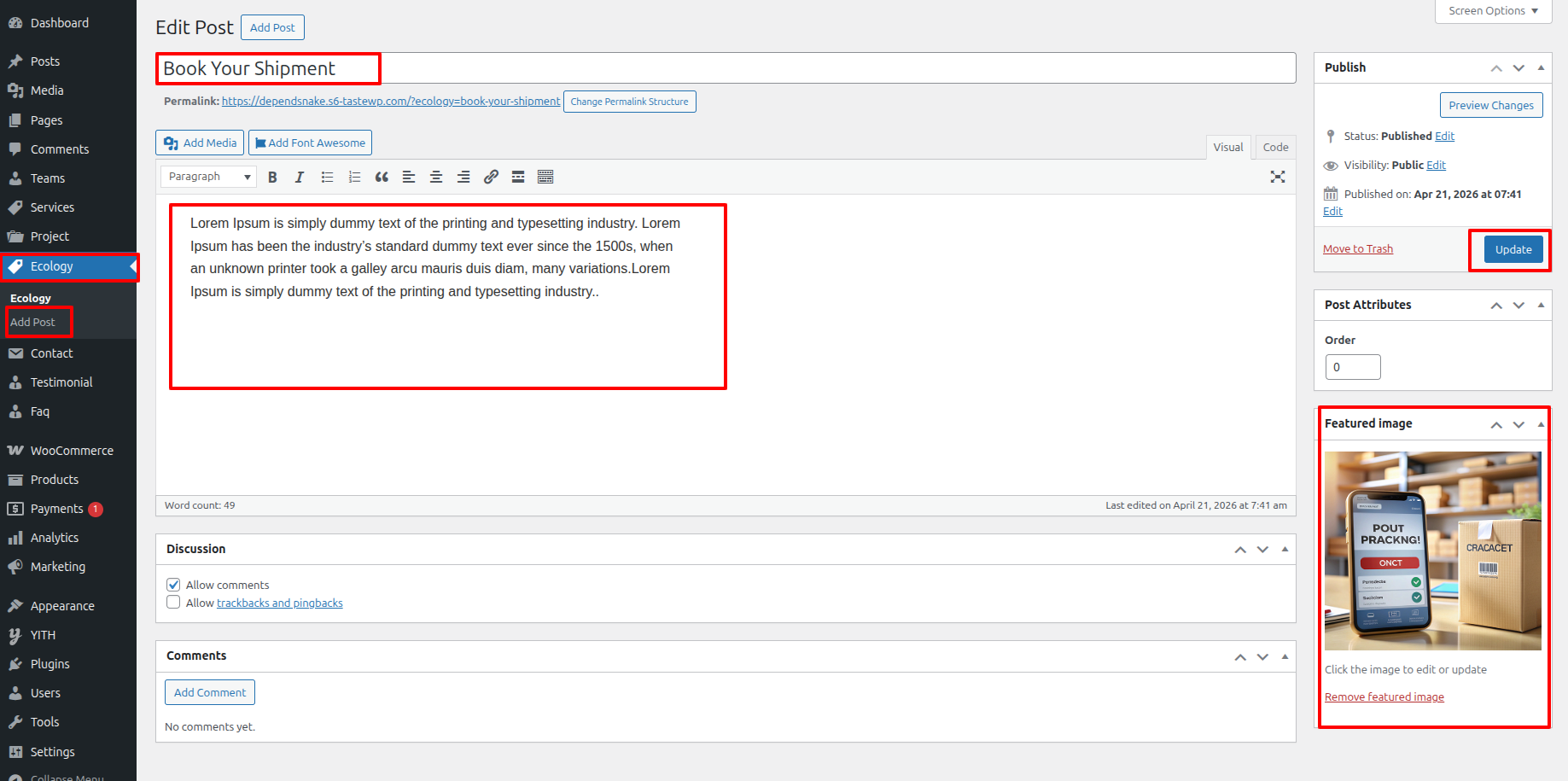This screenshot has height=781, width=1568.
Task: Center align the text
Action: pos(436,177)
